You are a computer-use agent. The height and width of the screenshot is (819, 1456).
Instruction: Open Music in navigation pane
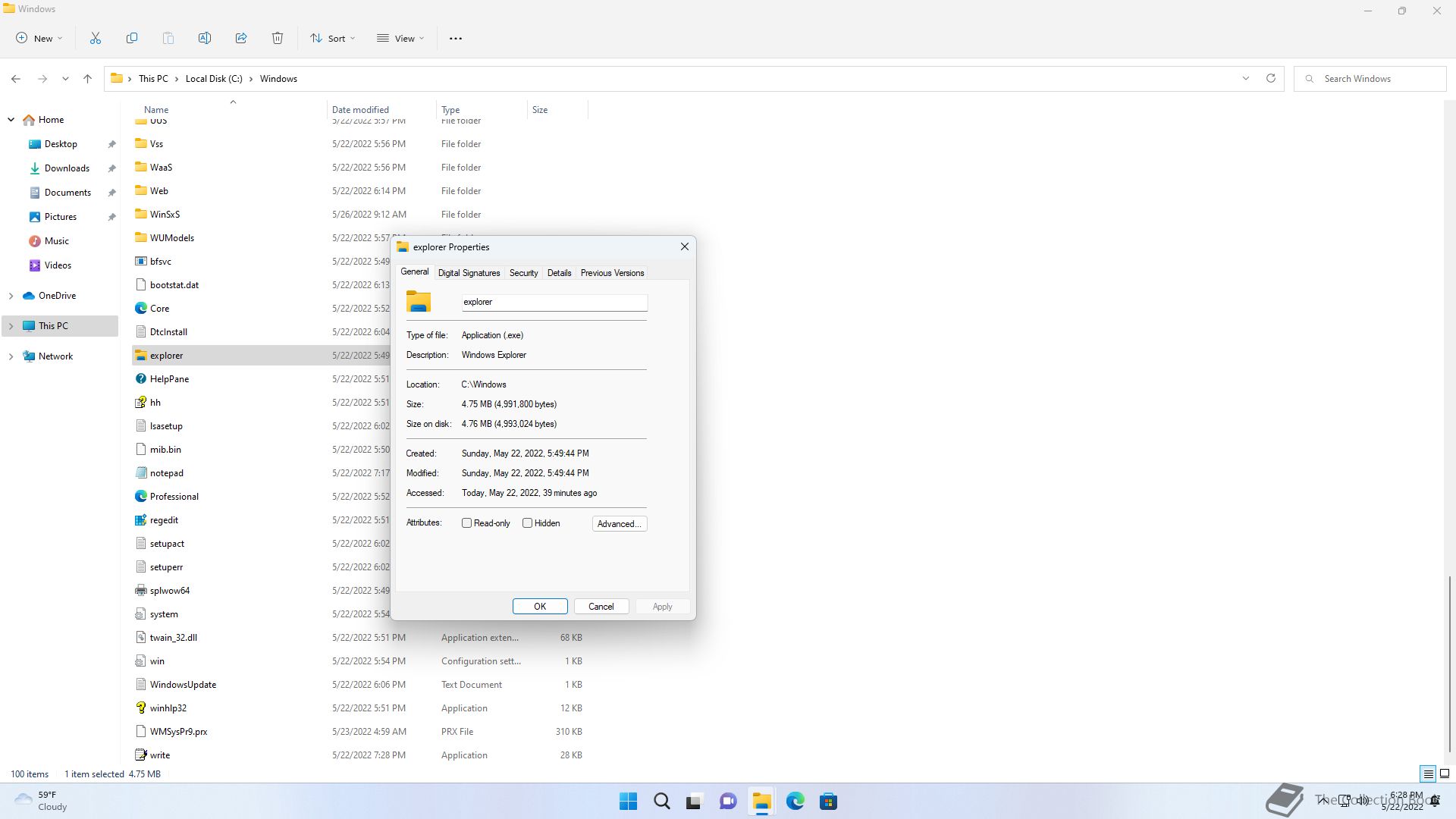[57, 241]
